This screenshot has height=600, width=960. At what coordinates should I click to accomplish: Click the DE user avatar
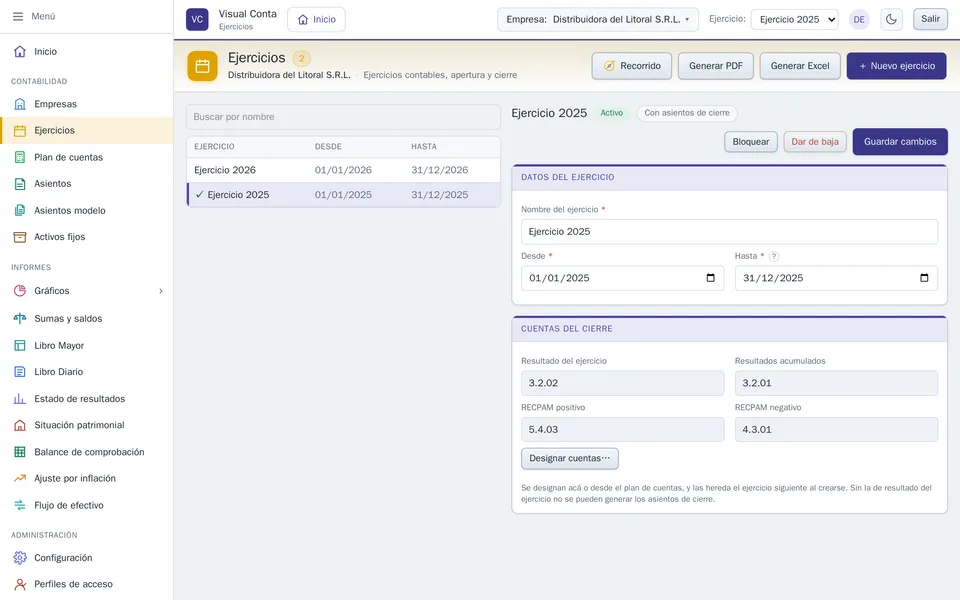tap(859, 19)
